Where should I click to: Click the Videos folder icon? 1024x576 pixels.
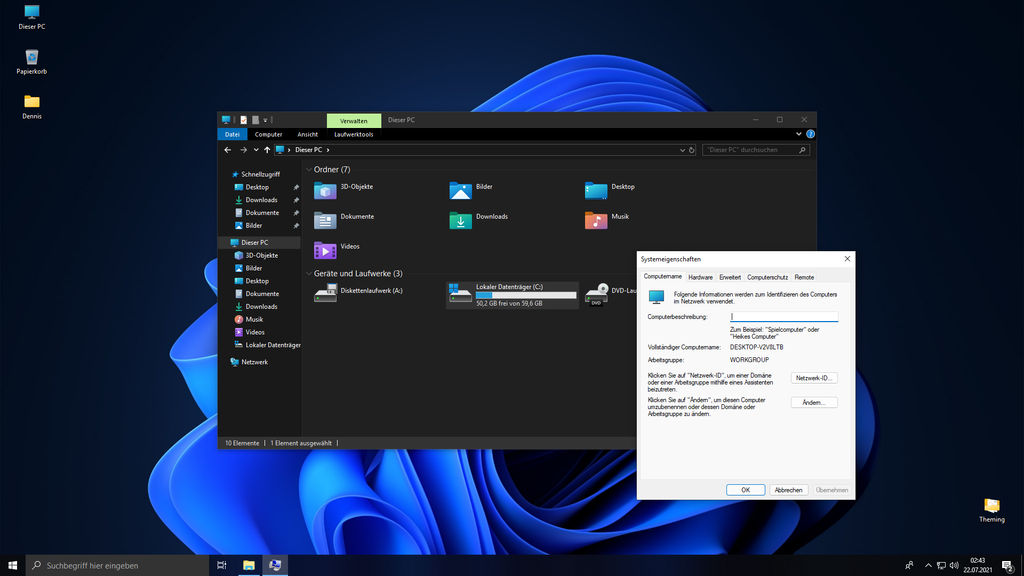tap(325, 247)
